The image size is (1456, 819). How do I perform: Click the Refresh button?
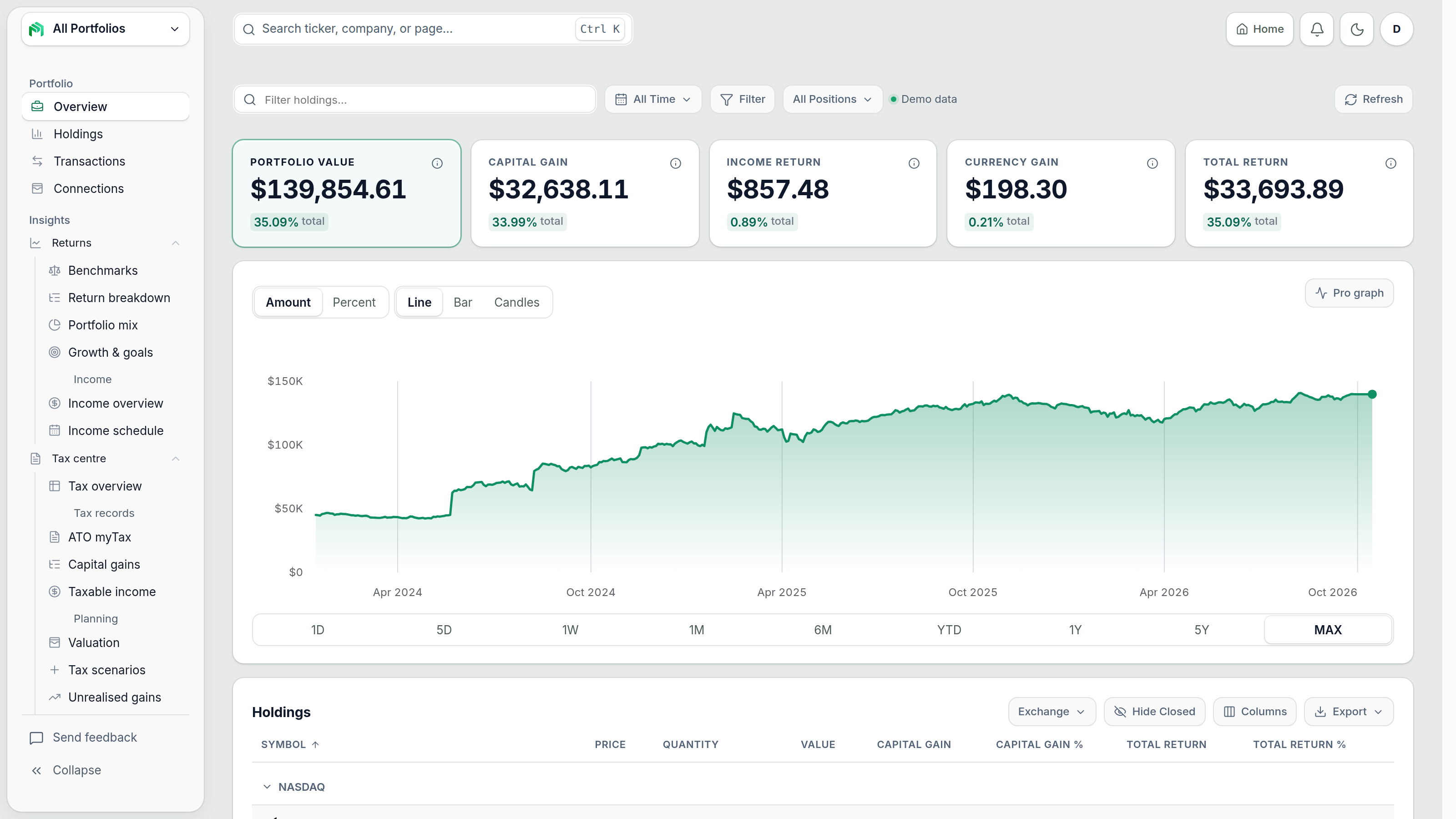pyautogui.click(x=1386, y=100)
